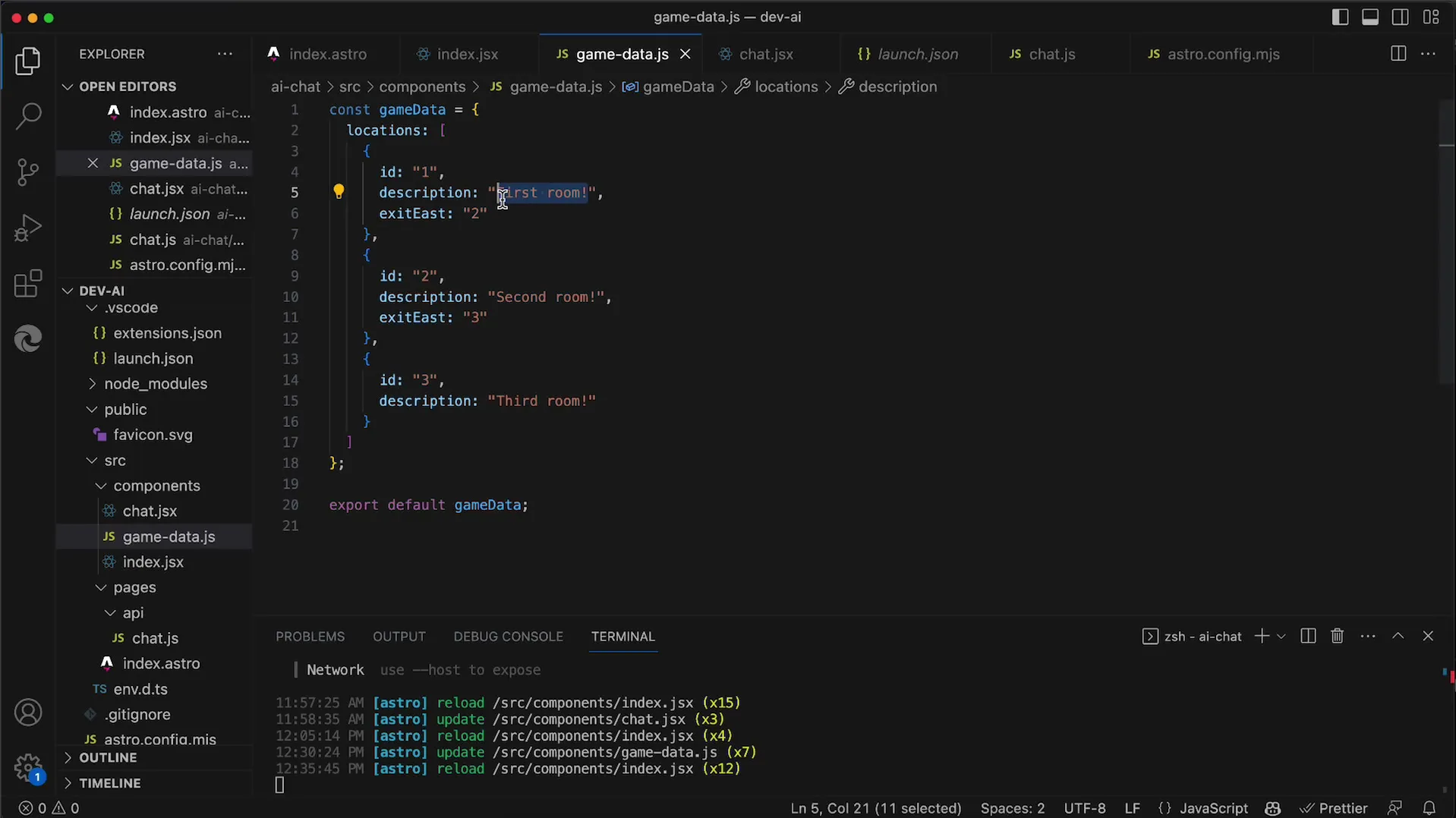Screen dimensions: 1456x818
Task: Open env.d.ts in the file tree
Action: [140, 689]
